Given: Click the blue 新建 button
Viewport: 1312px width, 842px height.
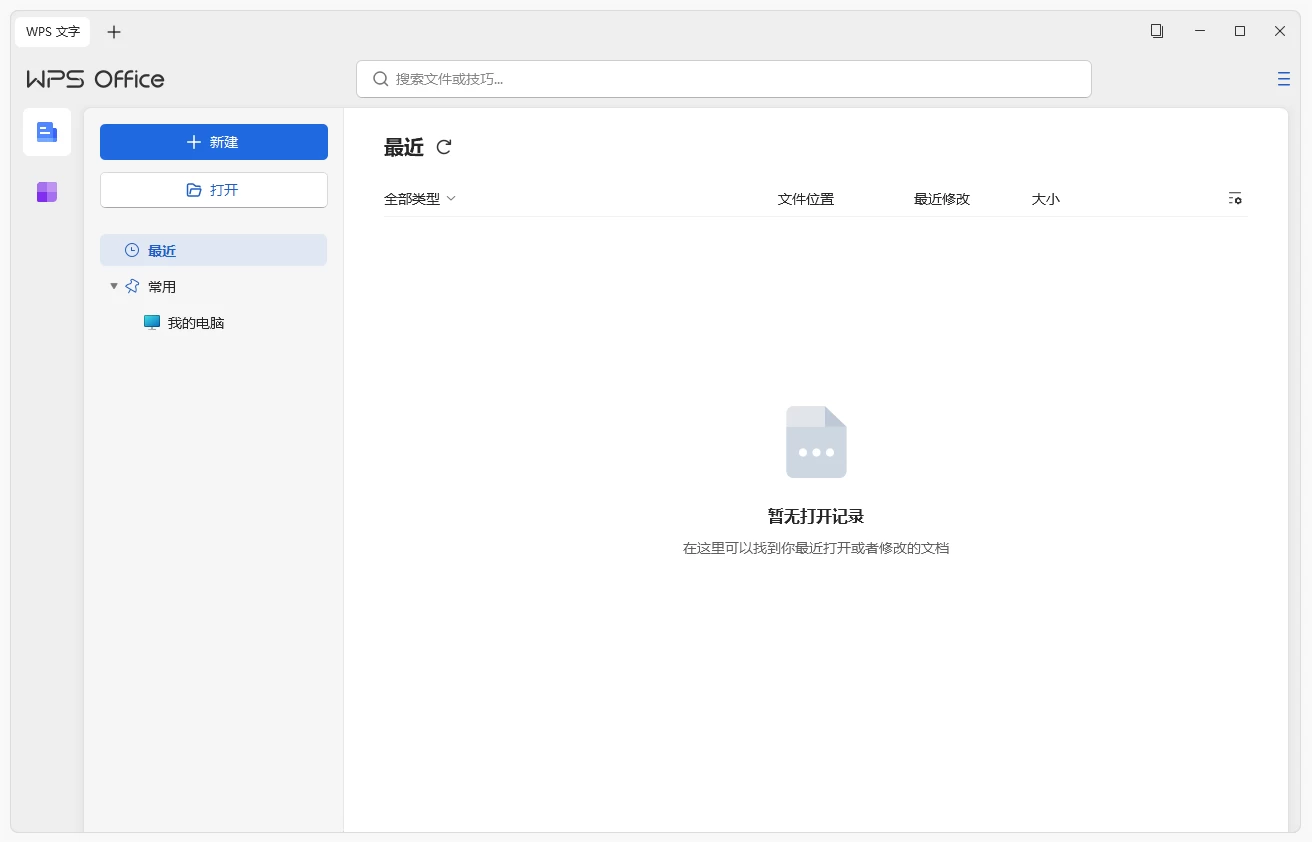Looking at the screenshot, I should tap(213, 141).
